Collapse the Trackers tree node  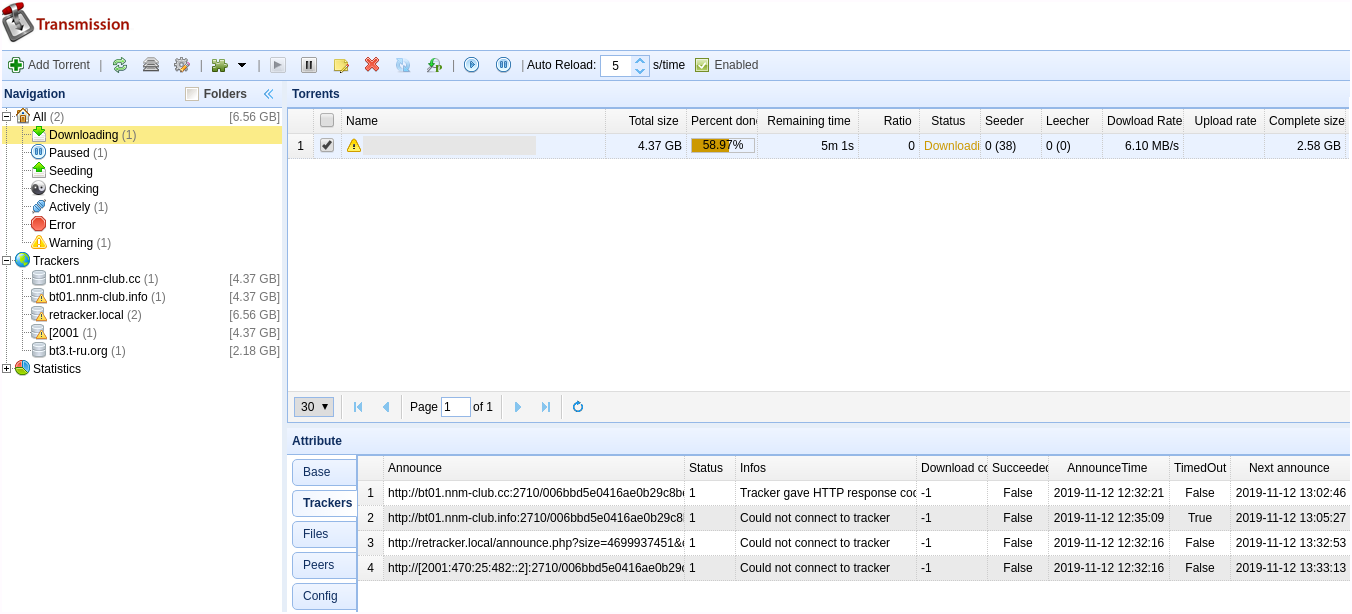click(x=7, y=261)
